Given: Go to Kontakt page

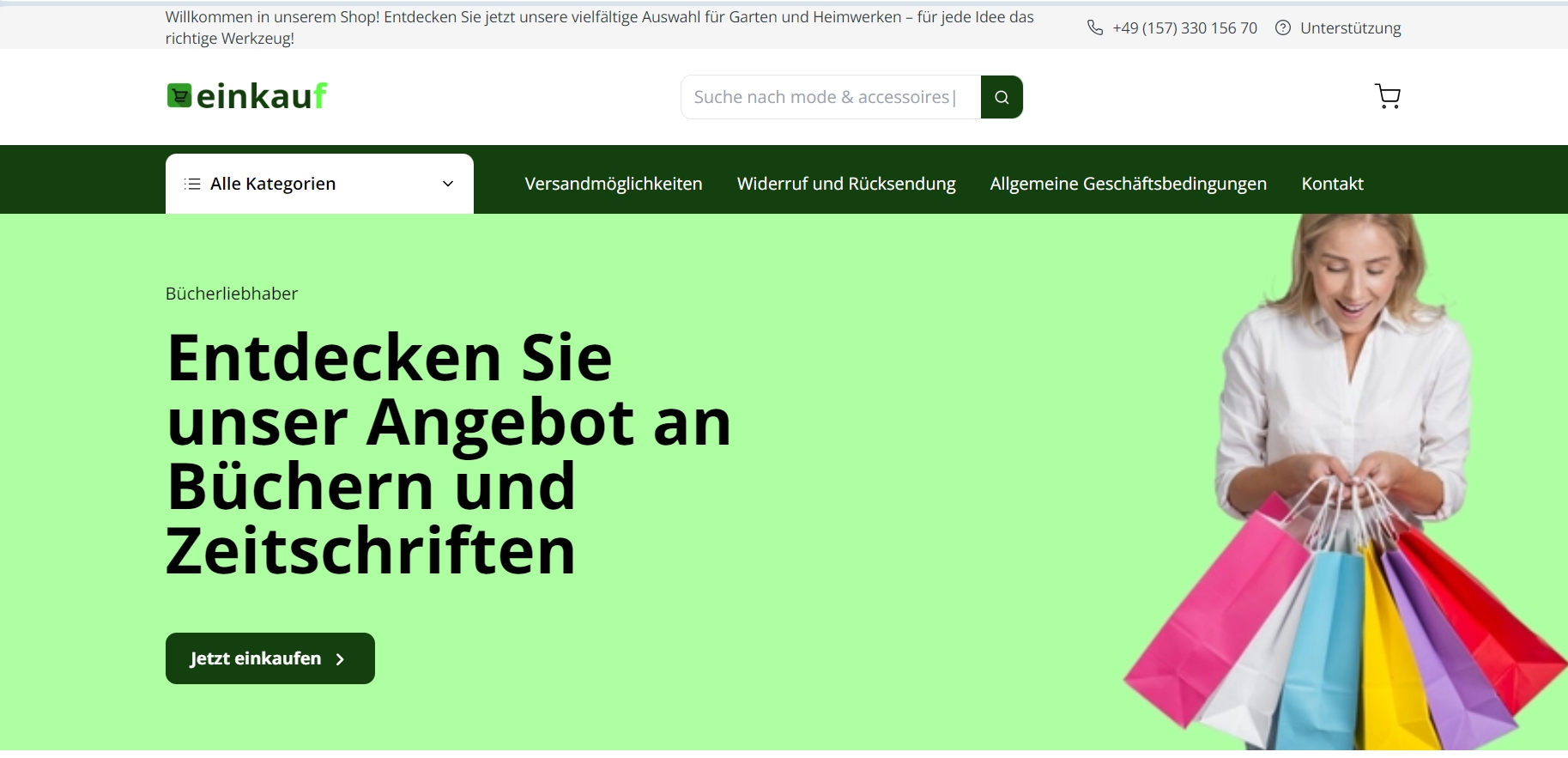Looking at the screenshot, I should 1332,184.
